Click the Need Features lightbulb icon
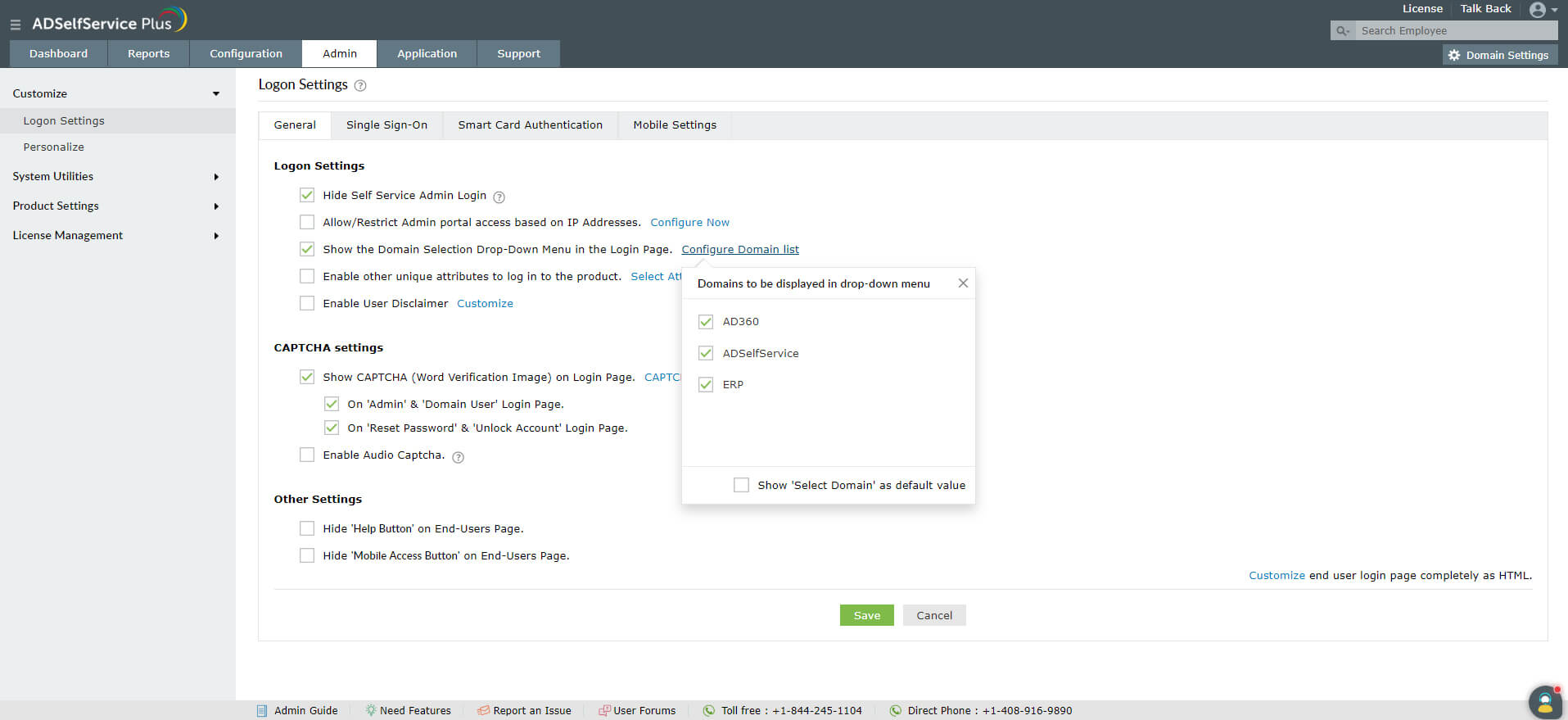 371,710
